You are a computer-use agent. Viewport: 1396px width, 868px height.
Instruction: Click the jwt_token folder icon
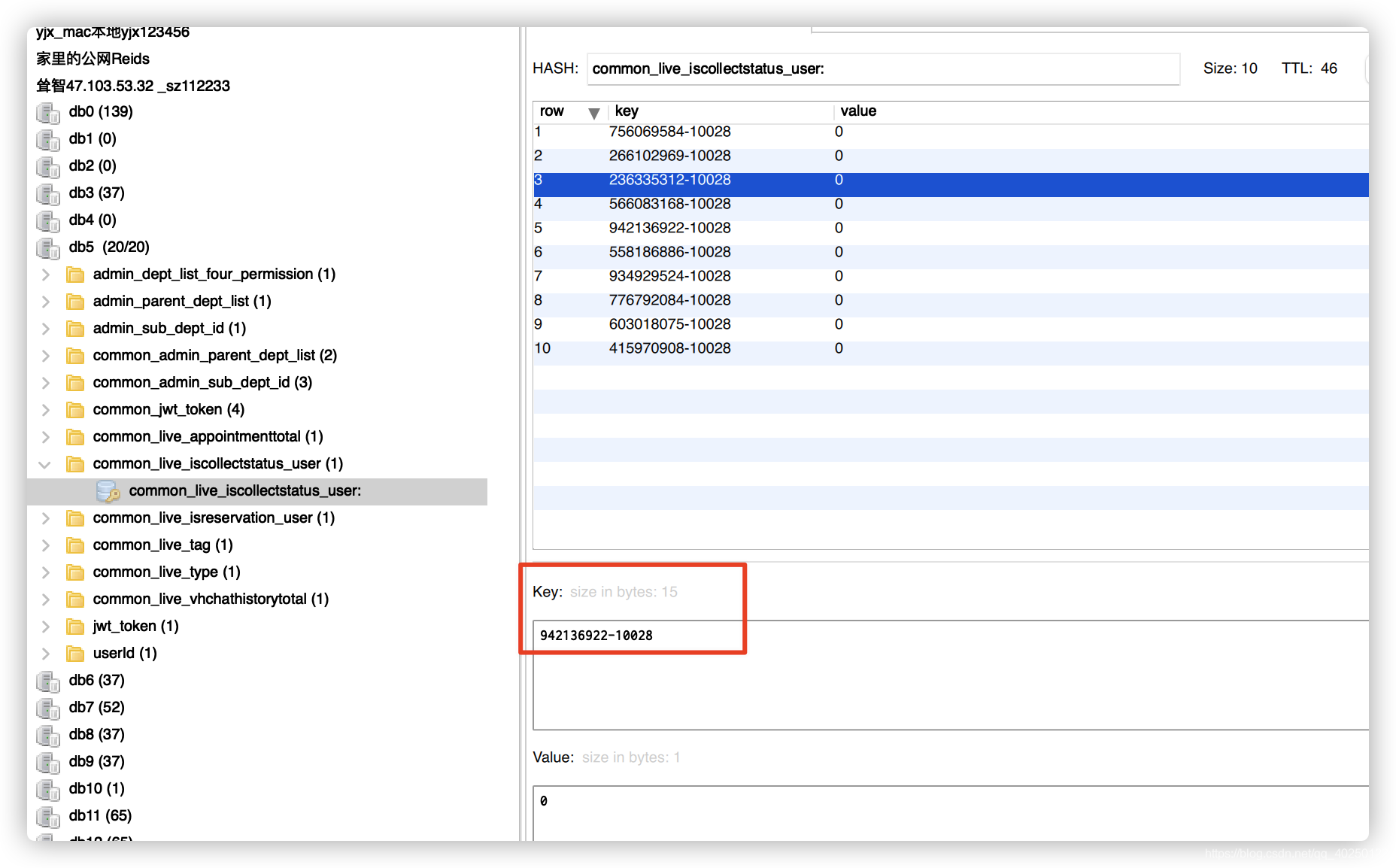click(x=75, y=627)
